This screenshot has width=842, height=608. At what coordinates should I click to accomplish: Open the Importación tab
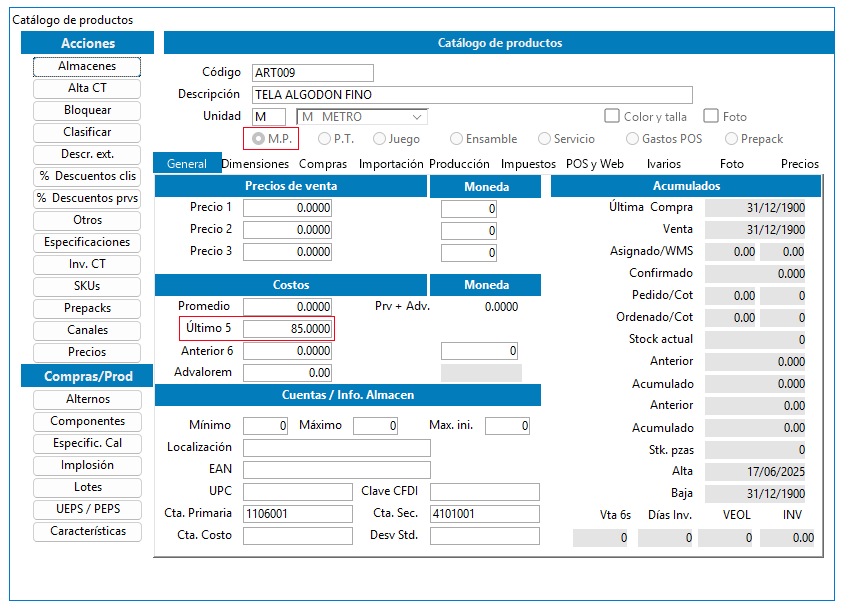(x=391, y=164)
